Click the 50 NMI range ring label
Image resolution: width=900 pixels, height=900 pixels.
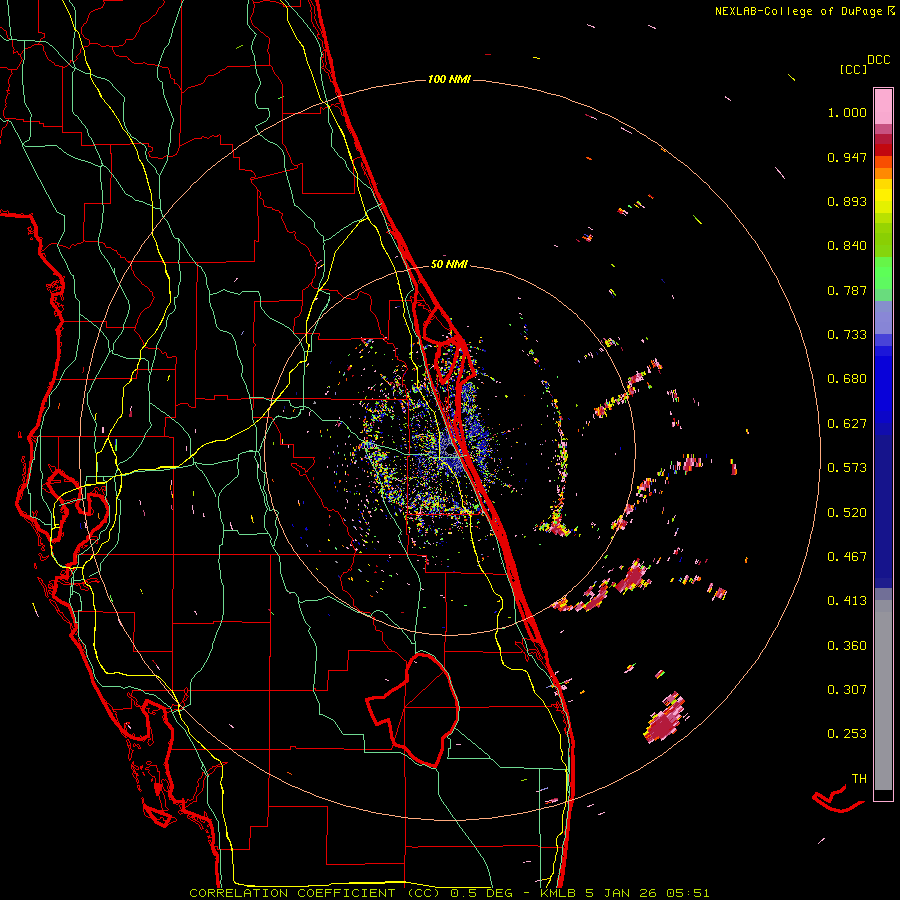[x=449, y=264]
